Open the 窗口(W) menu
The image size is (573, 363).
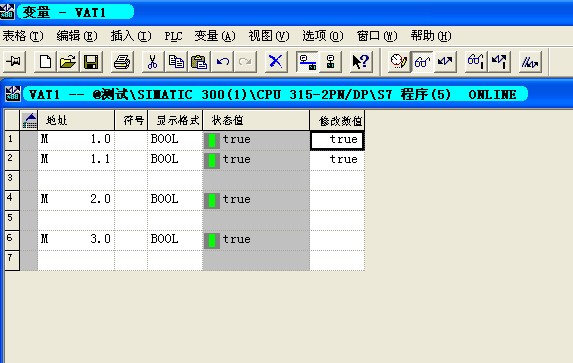pyautogui.click(x=377, y=36)
